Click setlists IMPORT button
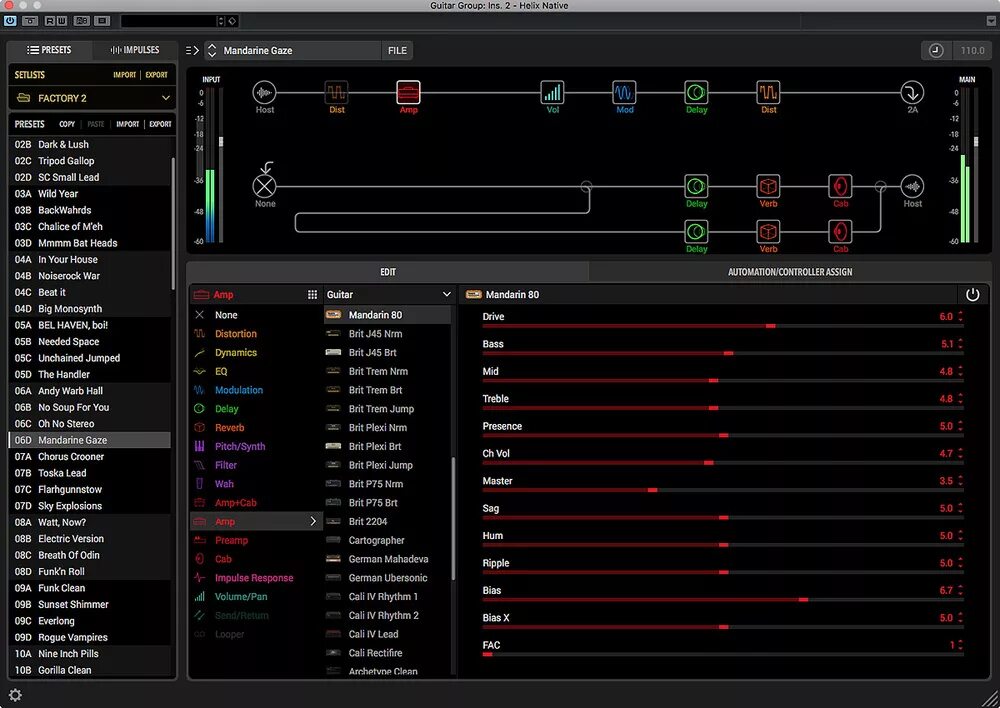The image size is (1000, 708). [x=124, y=75]
